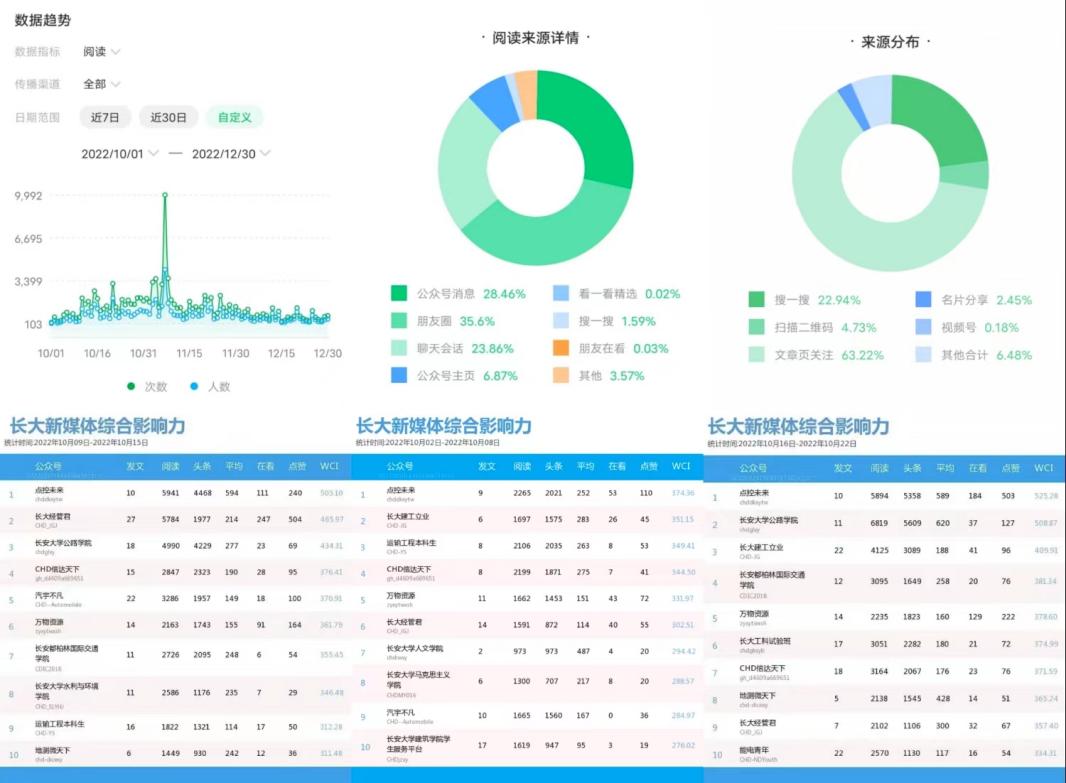Select the 近30日 date range

click(x=168, y=117)
